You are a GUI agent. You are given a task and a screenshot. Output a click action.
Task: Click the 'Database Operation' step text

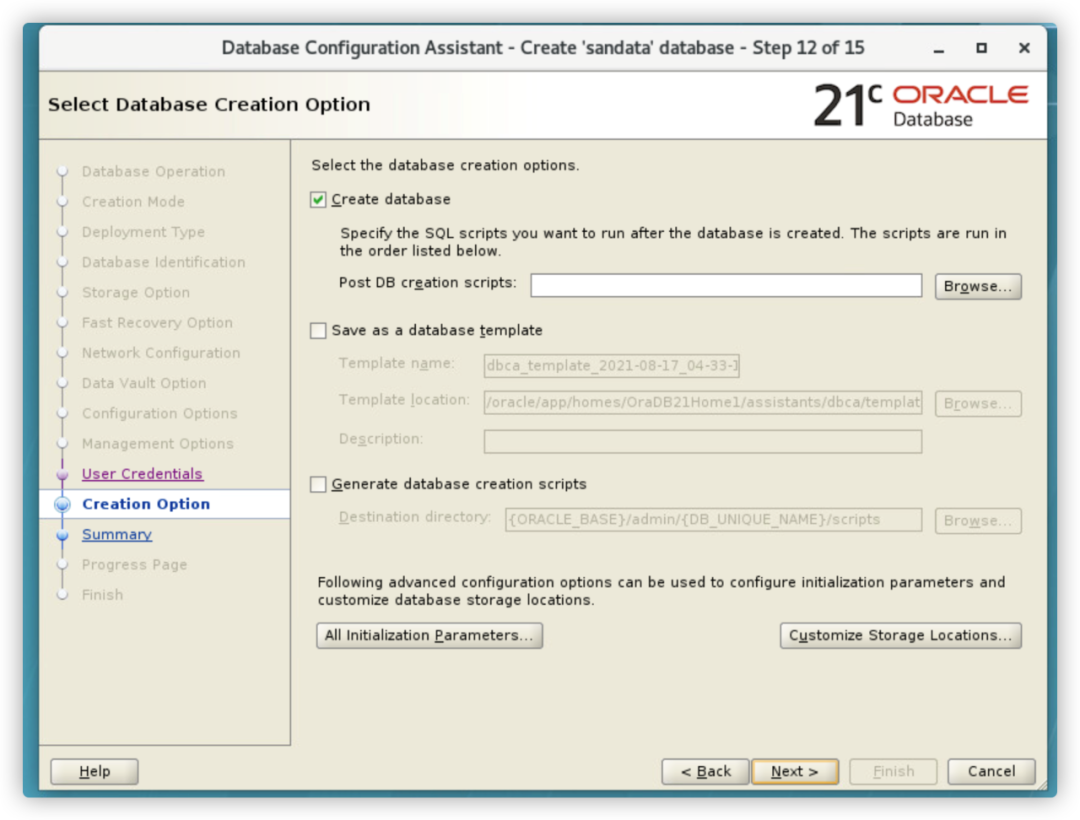click(154, 171)
